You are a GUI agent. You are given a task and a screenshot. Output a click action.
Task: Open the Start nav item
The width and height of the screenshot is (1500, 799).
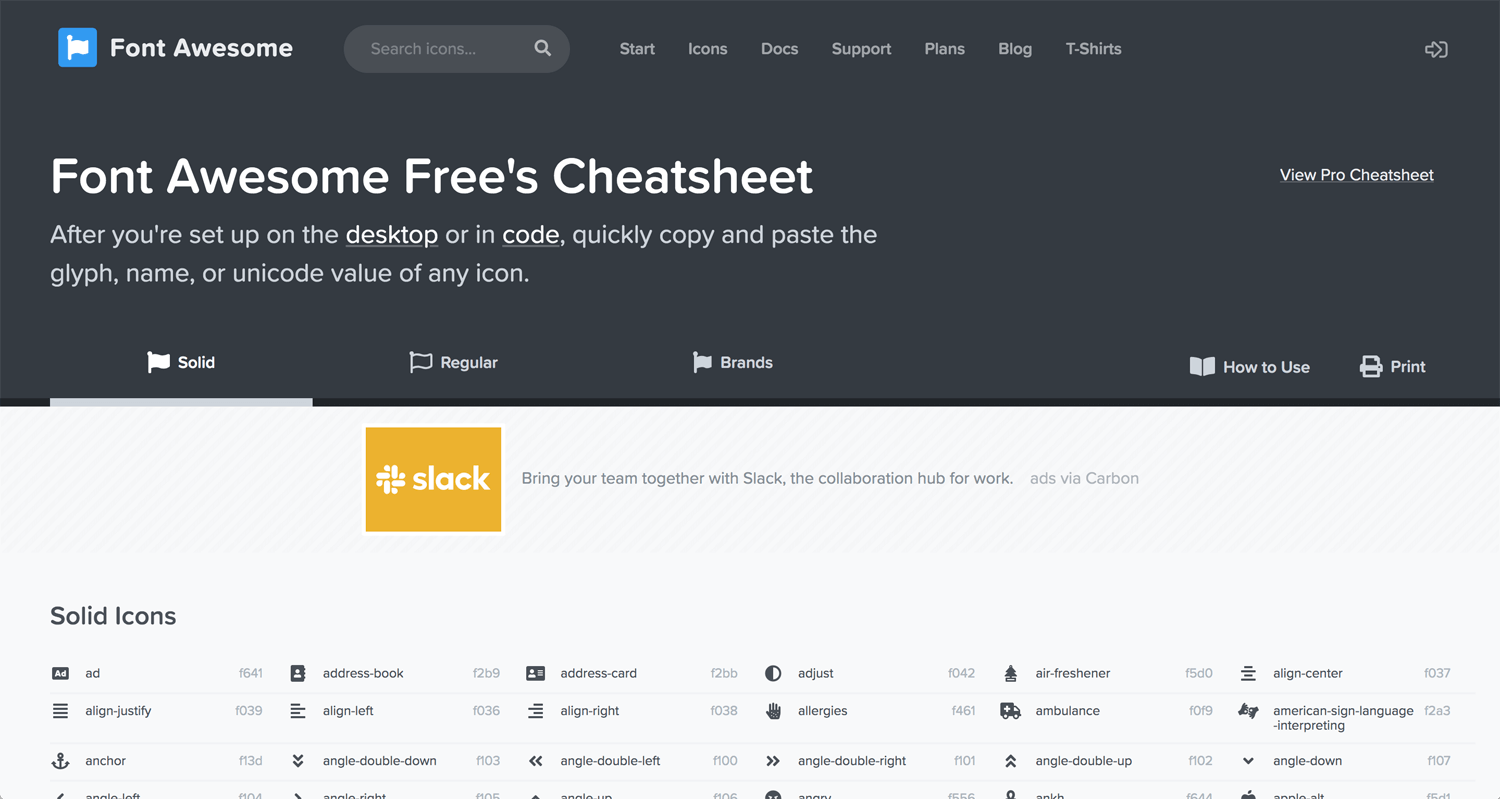click(x=637, y=49)
